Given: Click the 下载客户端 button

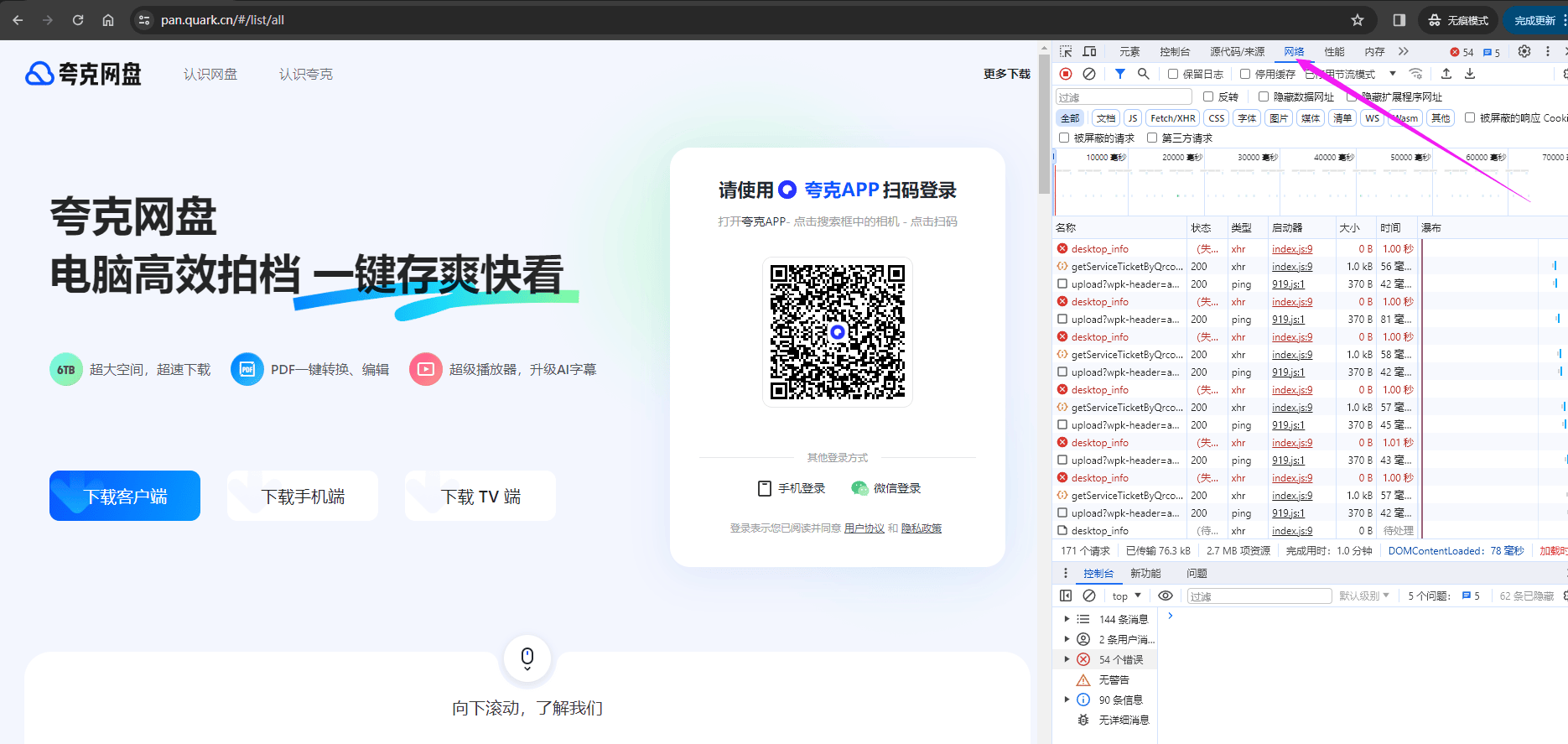Looking at the screenshot, I should 125,496.
